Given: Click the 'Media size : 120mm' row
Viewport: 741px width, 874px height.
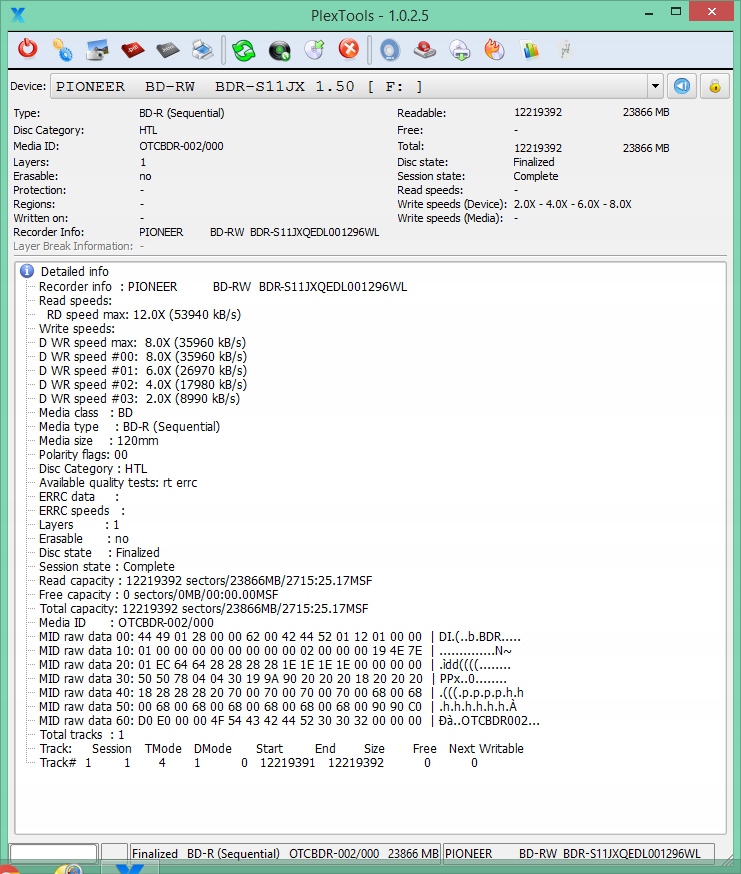Looking at the screenshot, I should [99, 440].
